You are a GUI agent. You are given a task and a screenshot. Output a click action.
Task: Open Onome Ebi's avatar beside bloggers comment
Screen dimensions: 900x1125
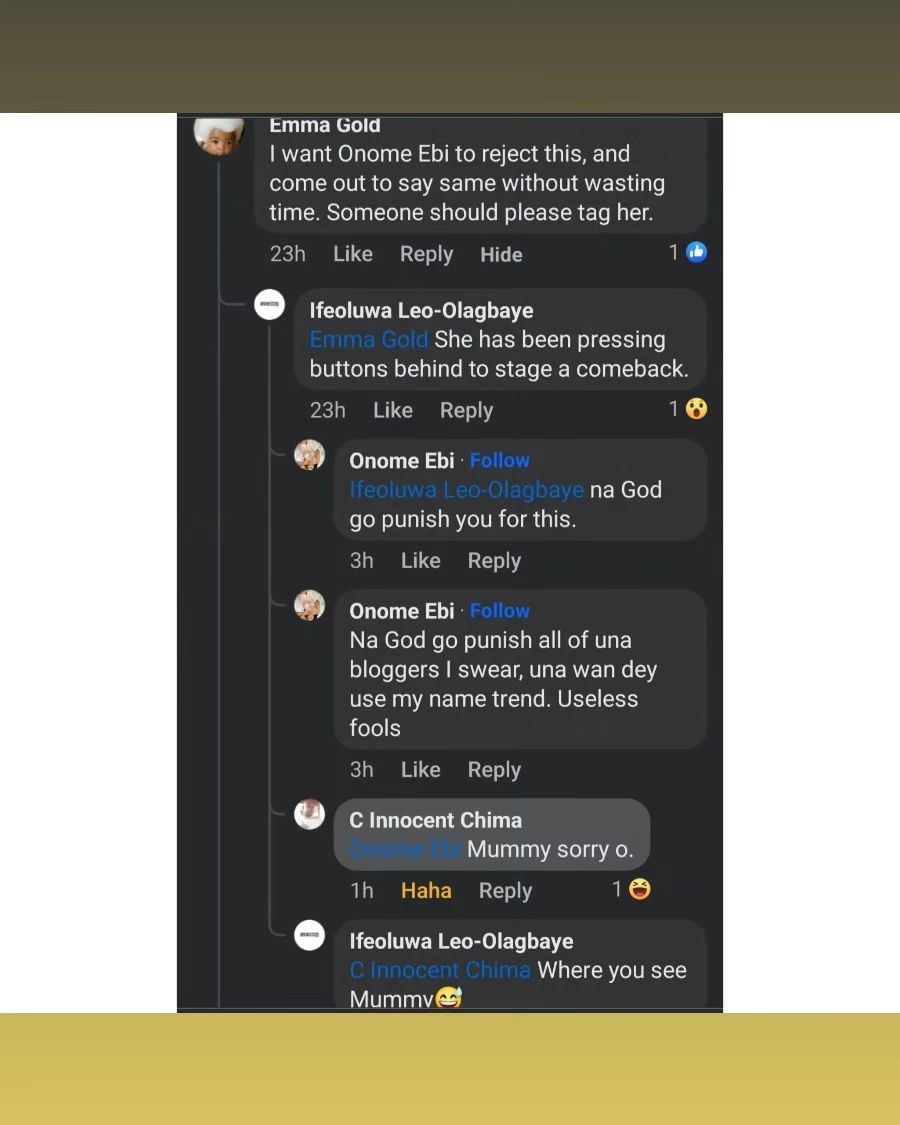pos(309,605)
